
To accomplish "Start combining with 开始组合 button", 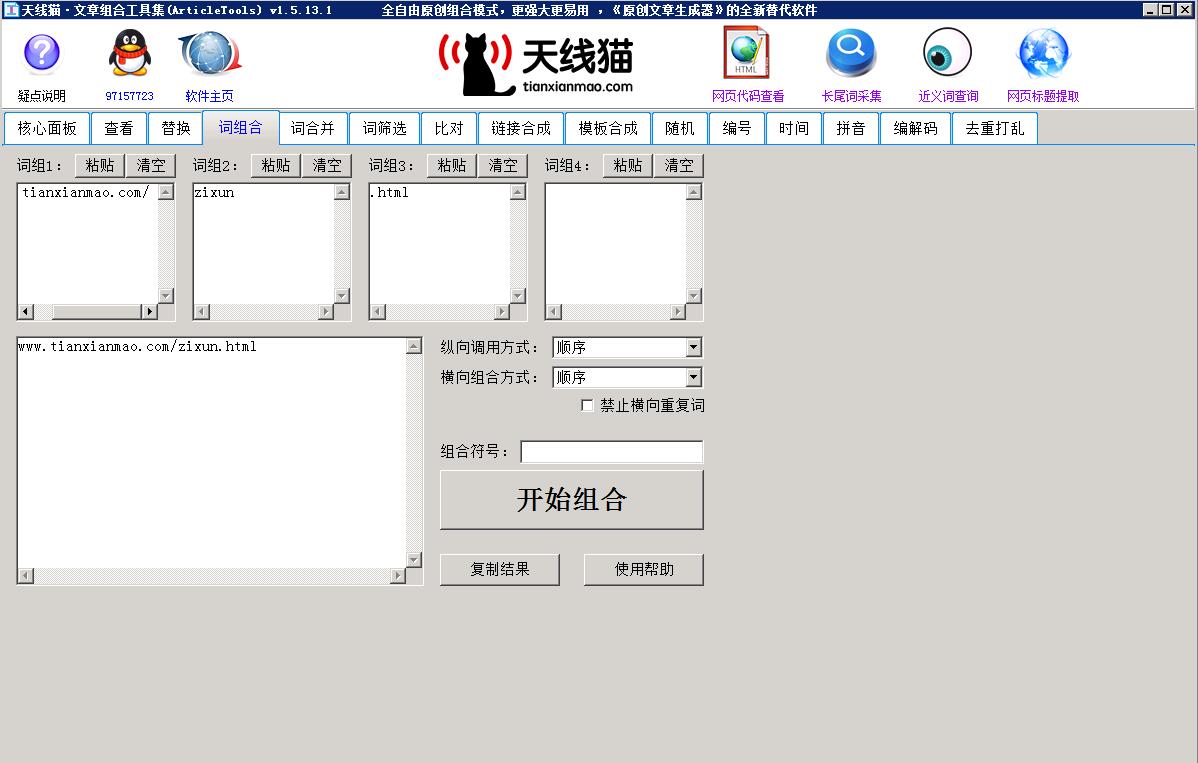I will coord(571,500).
